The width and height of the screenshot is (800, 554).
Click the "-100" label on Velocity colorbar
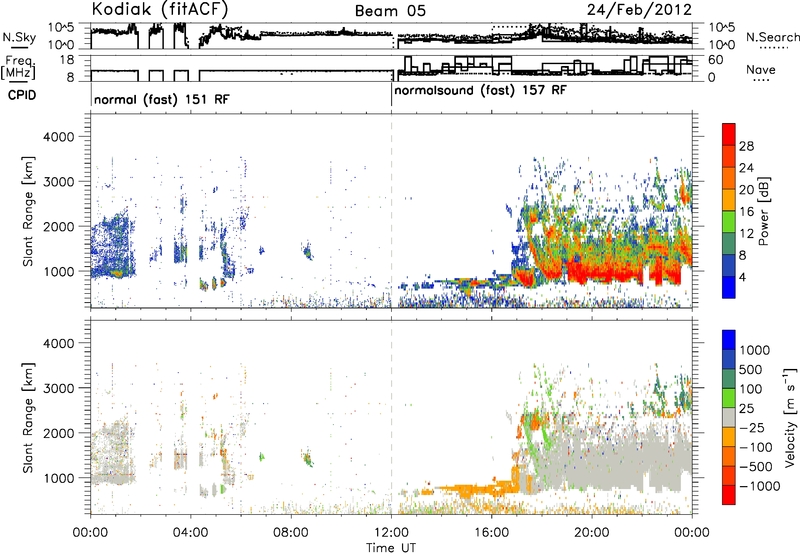click(756, 447)
